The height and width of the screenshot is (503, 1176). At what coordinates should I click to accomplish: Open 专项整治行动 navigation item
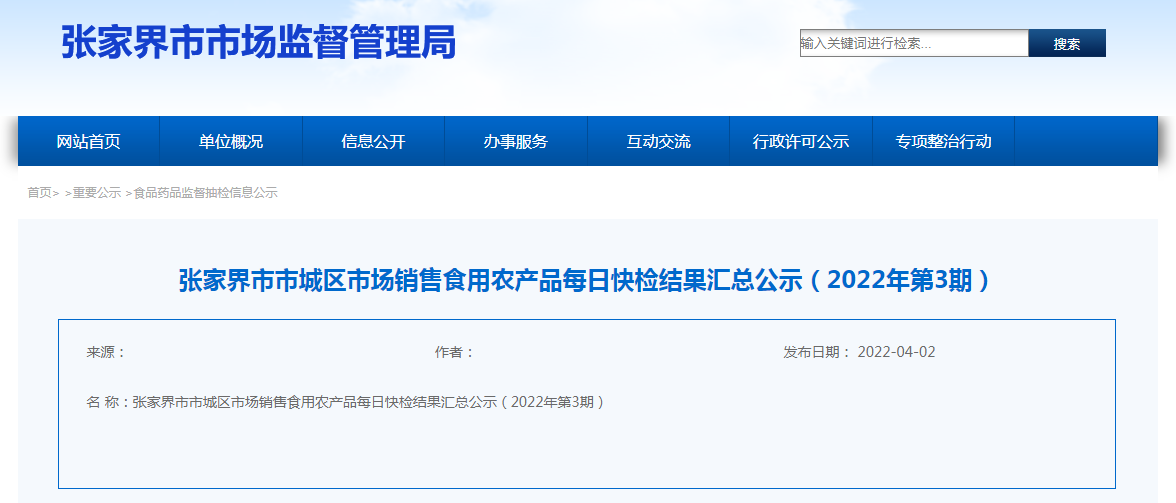944,141
